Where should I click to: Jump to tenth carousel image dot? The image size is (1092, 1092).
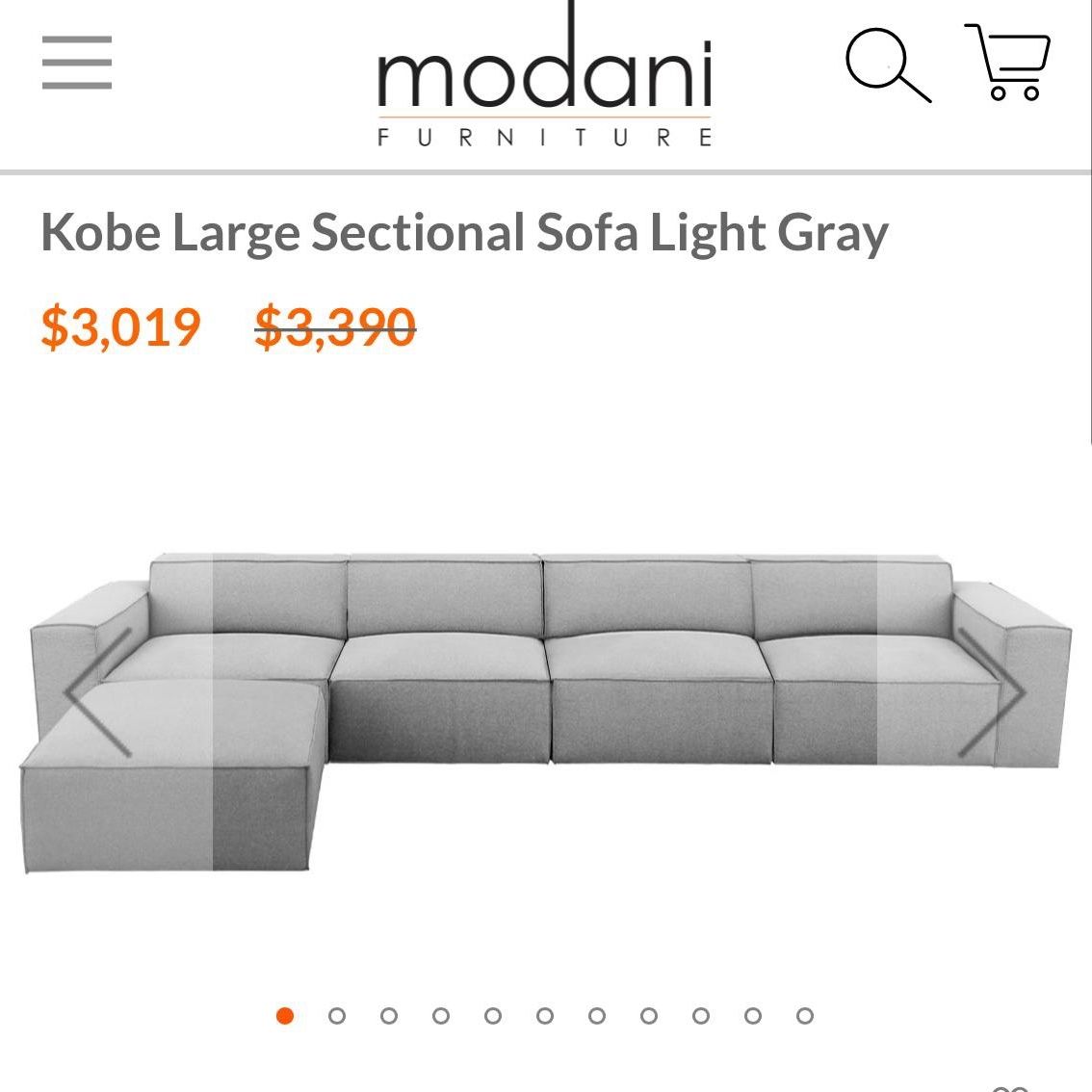[753, 1016]
